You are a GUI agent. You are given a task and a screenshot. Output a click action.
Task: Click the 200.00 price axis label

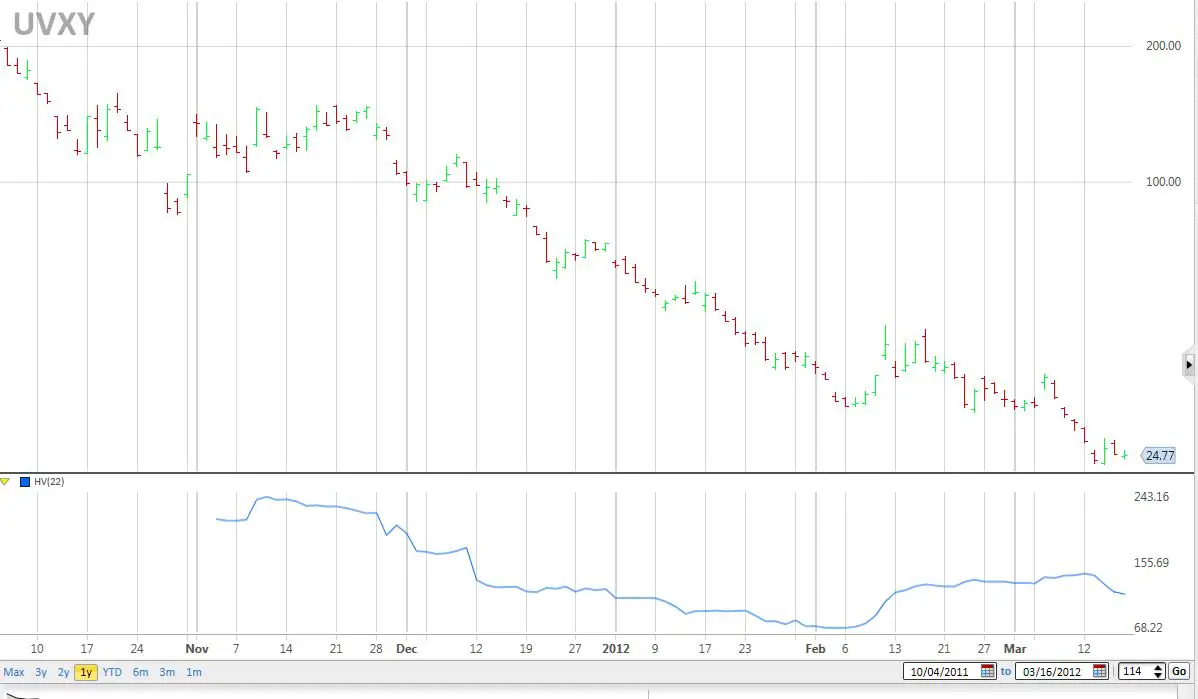click(x=1163, y=46)
